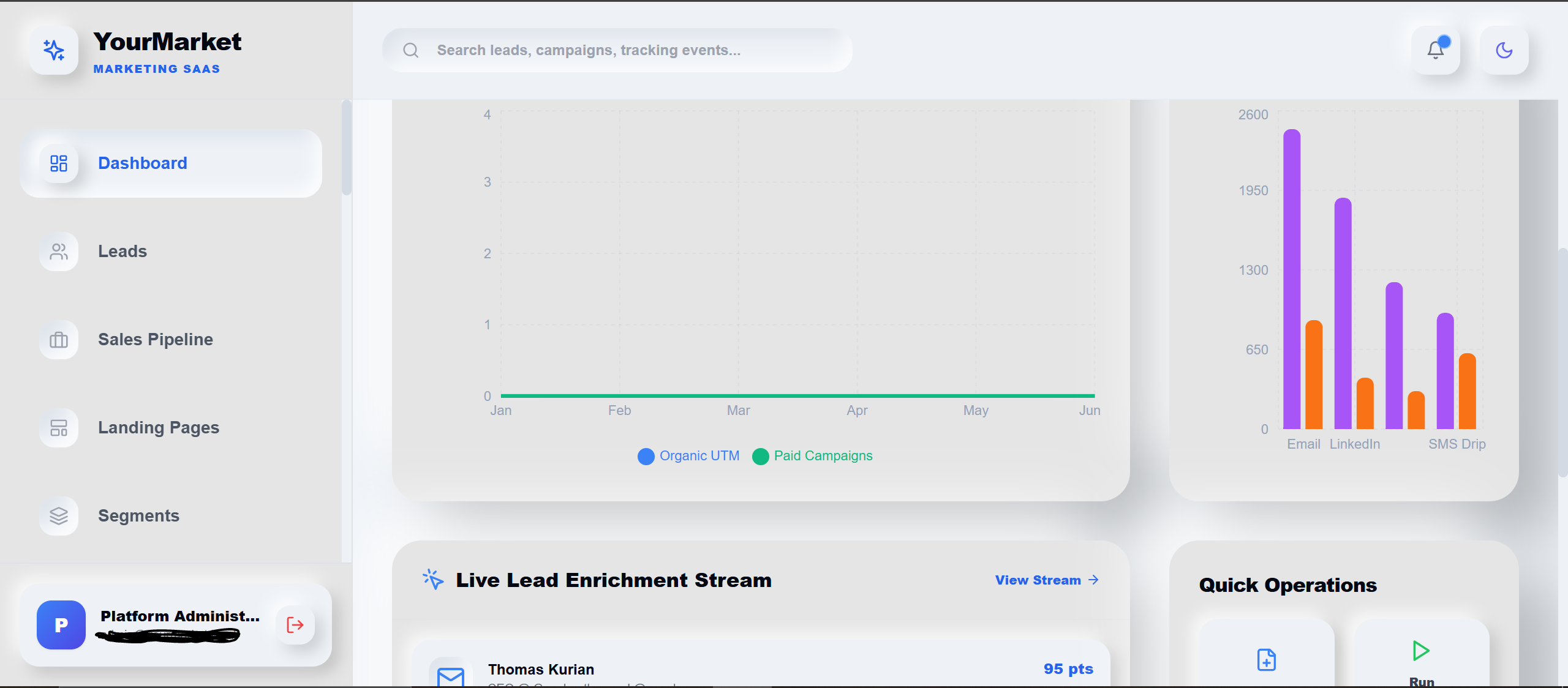This screenshot has height=688, width=1568.
Task: Click the add document quick operation icon
Action: click(1267, 660)
